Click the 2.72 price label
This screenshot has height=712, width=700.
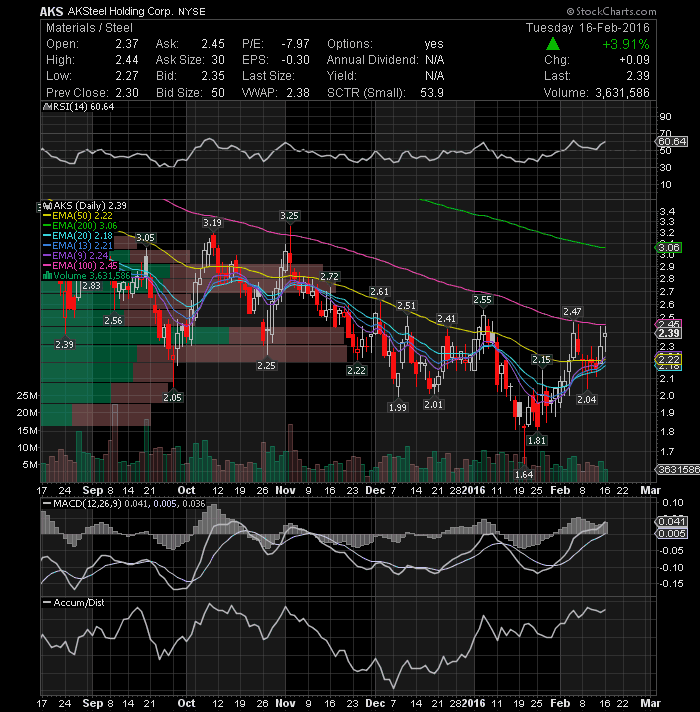coord(330,277)
